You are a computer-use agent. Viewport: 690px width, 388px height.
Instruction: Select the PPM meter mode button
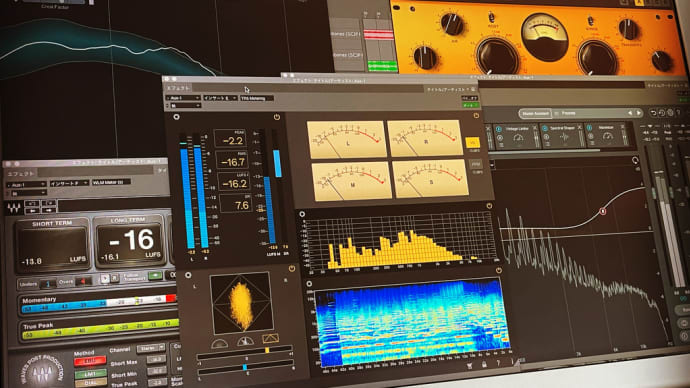[x=476, y=164]
